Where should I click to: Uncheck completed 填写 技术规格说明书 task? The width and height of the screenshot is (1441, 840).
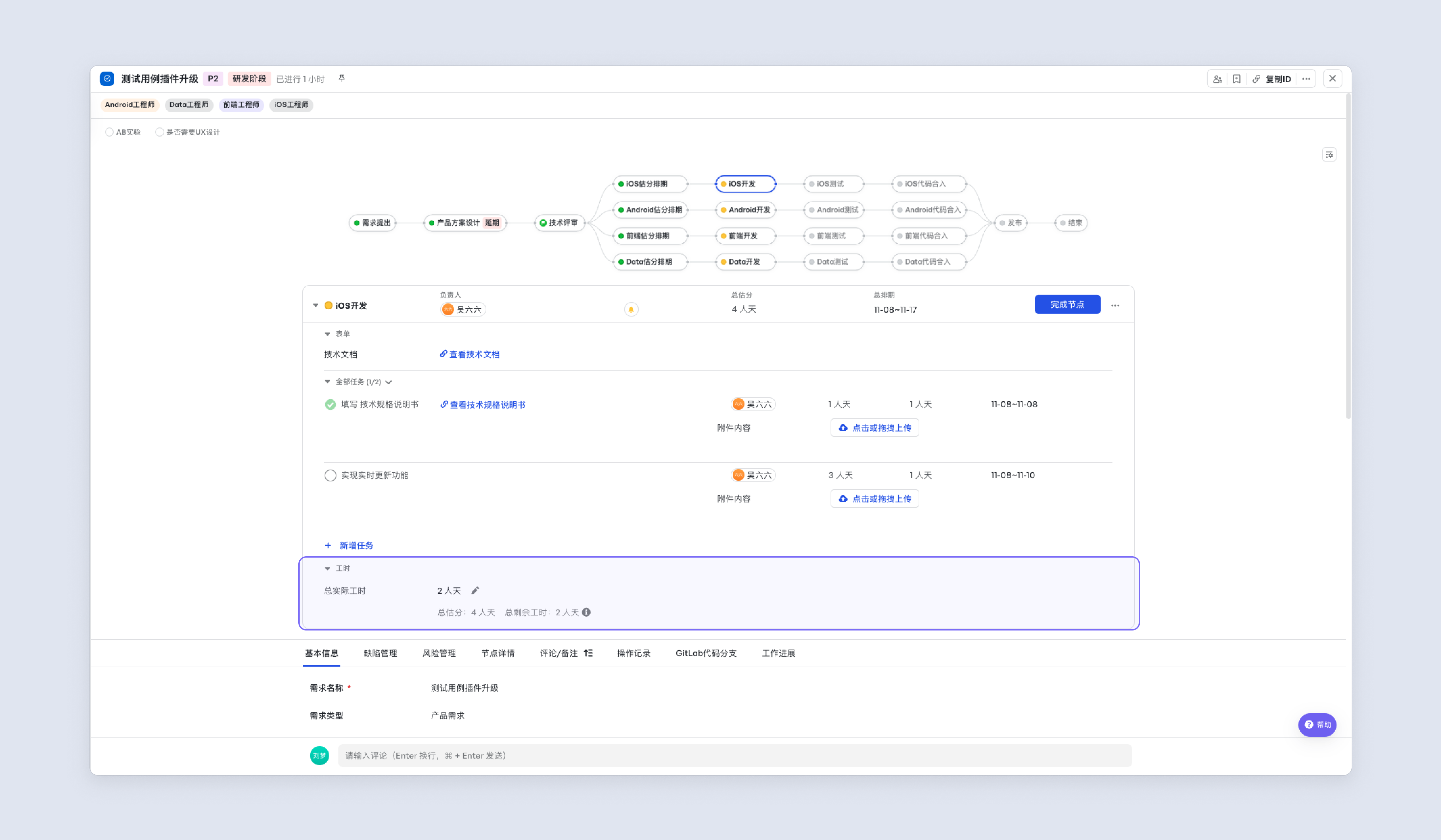pyautogui.click(x=330, y=405)
